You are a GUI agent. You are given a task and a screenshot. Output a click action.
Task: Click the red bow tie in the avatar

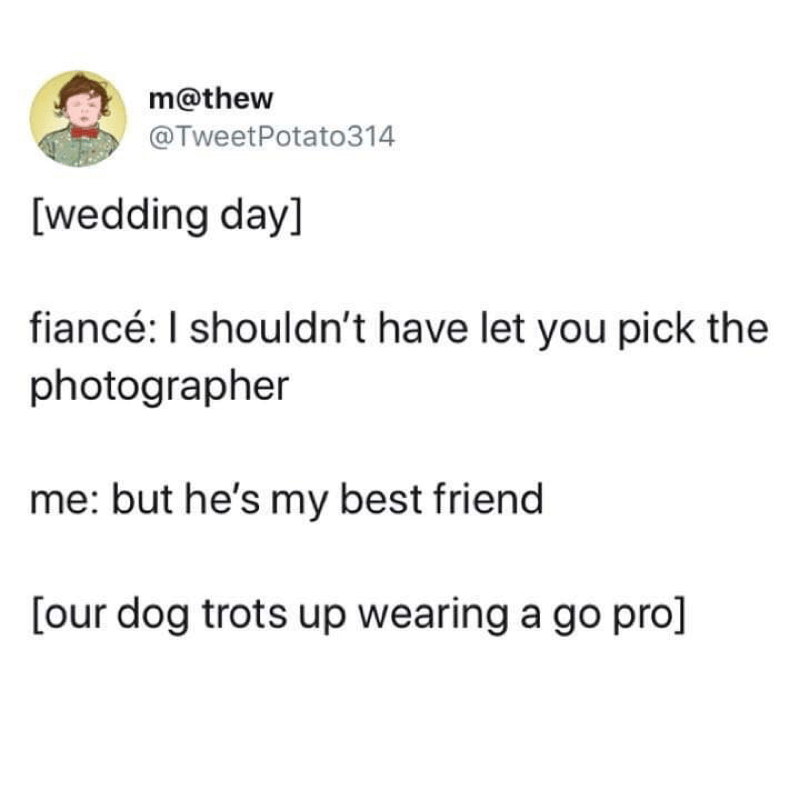(84, 133)
